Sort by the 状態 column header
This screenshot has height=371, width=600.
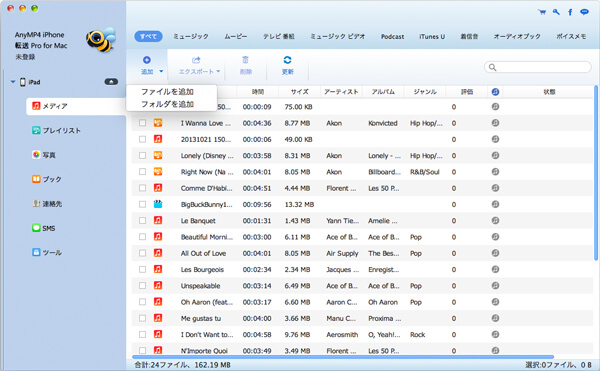(x=549, y=92)
